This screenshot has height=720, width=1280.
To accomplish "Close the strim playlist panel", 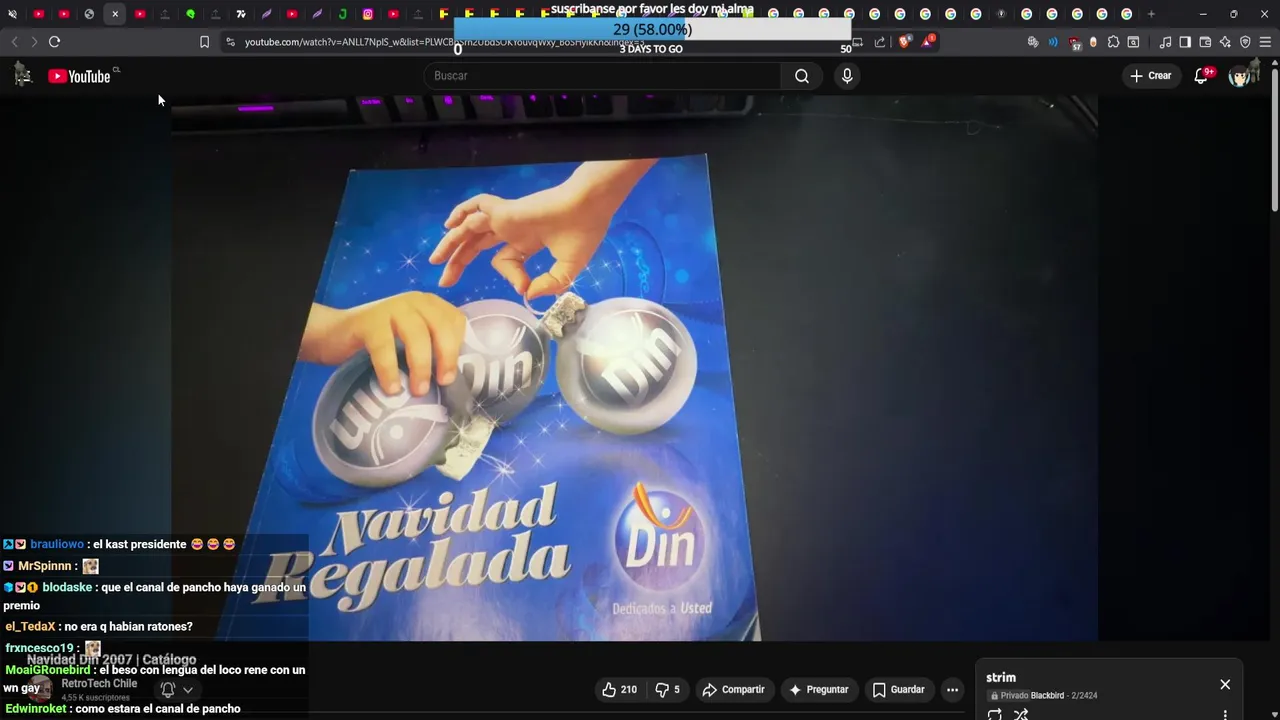I will 1225,685.
